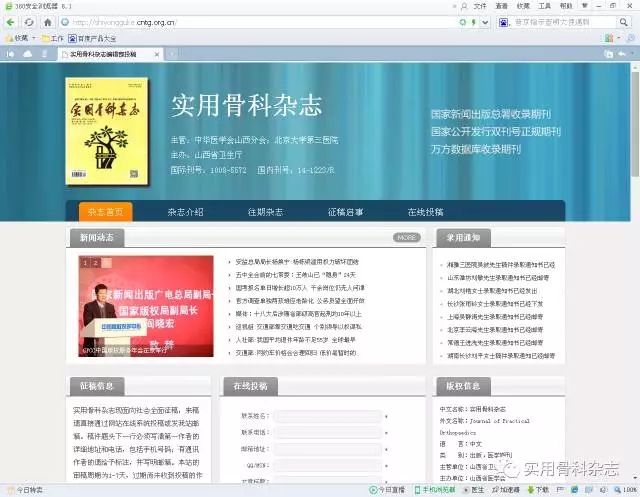Click the page vertical scrollbar thumb
The image size is (640, 497).
tap(635, 124)
